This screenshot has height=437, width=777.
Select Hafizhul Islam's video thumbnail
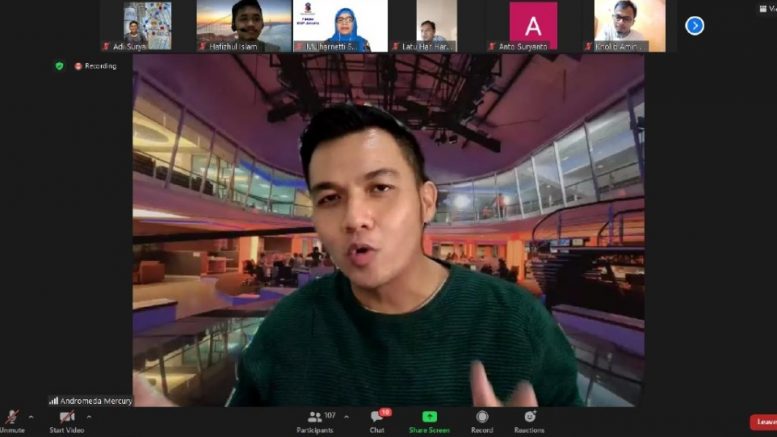click(x=244, y=26)
